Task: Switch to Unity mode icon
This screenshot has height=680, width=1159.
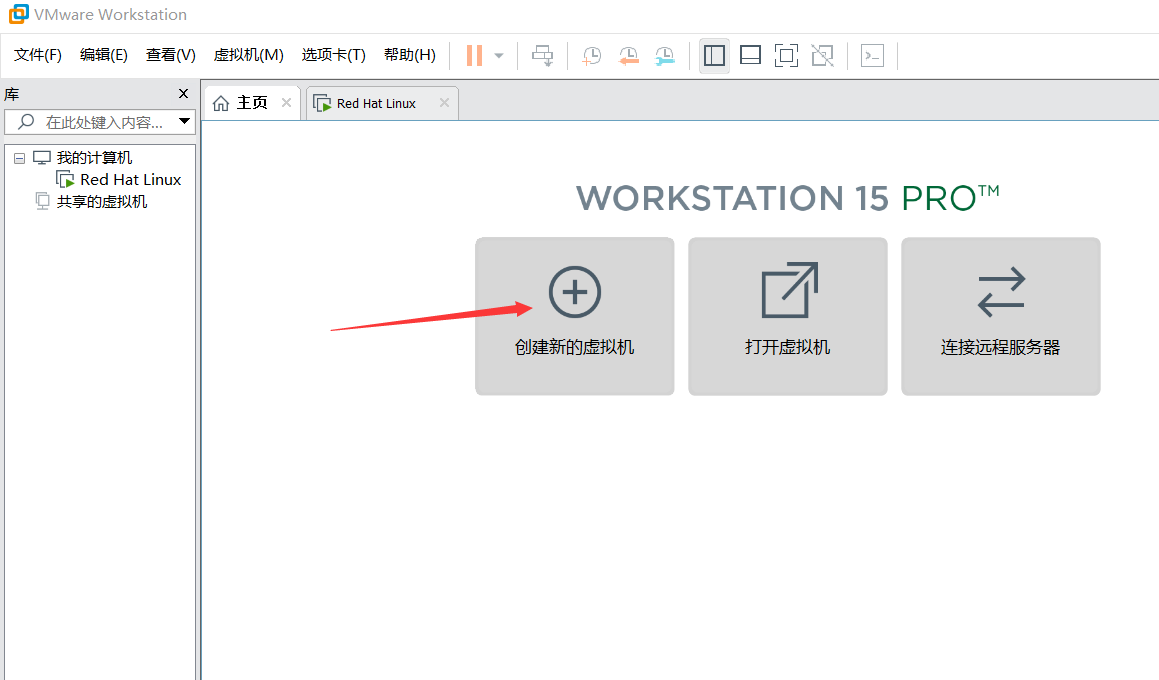Action: tap(822, 55)
